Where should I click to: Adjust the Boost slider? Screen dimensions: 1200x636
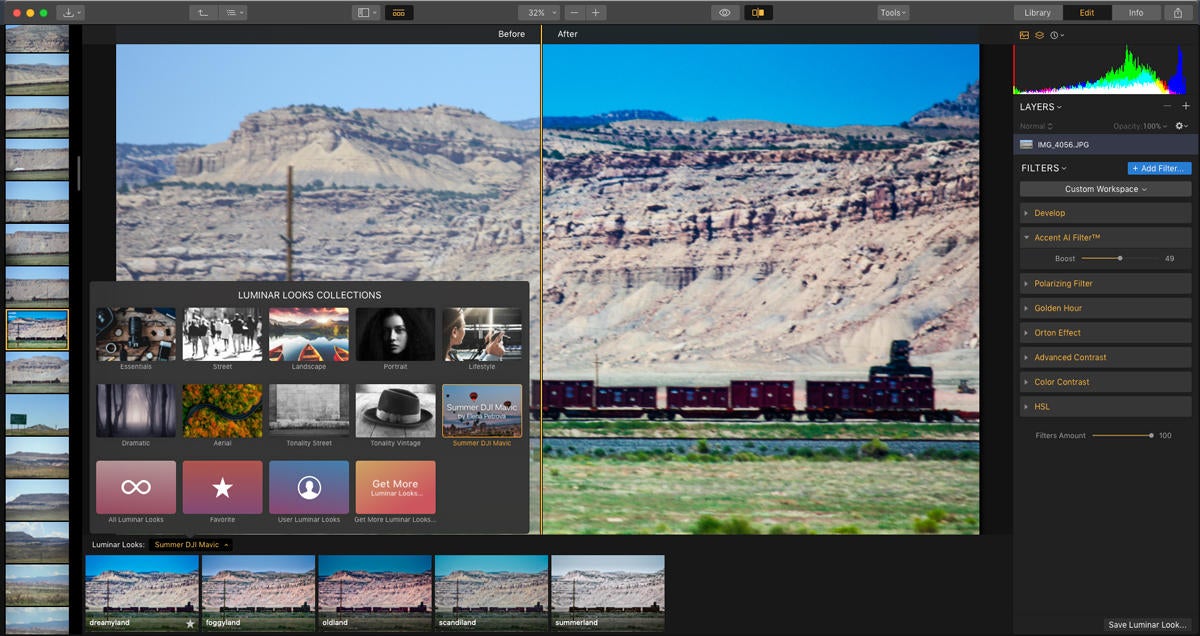[1120, 258]
